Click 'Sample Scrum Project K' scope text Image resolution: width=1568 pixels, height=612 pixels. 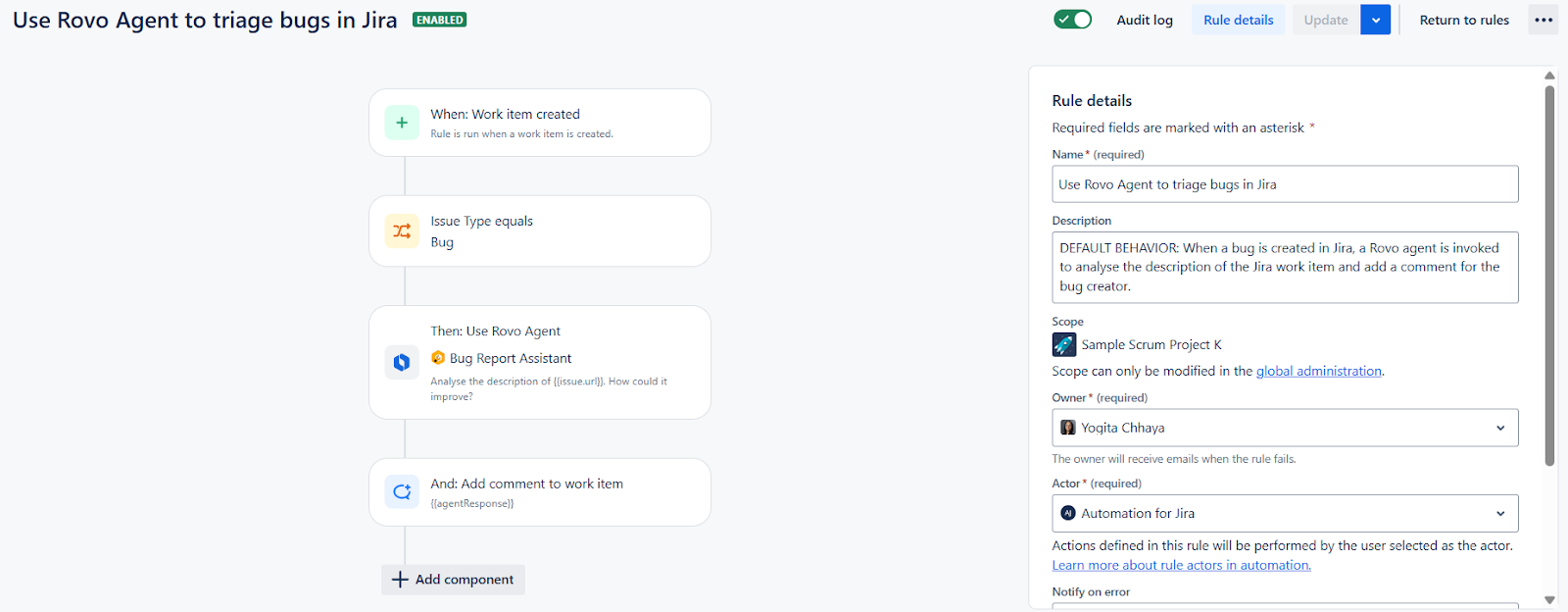pyautogui.click(x=1151, y=344)
